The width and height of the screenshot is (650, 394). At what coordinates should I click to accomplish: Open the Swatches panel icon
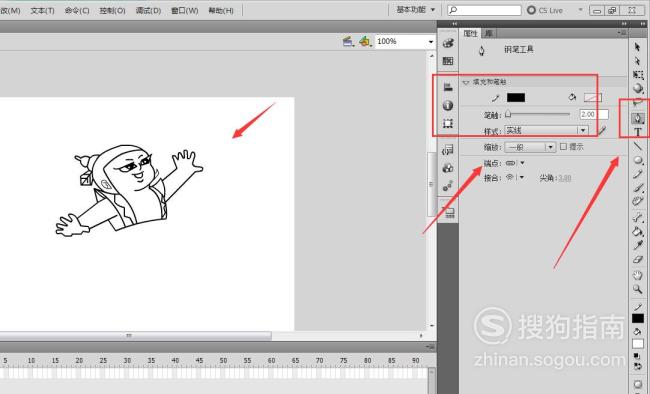coord(448,61)
